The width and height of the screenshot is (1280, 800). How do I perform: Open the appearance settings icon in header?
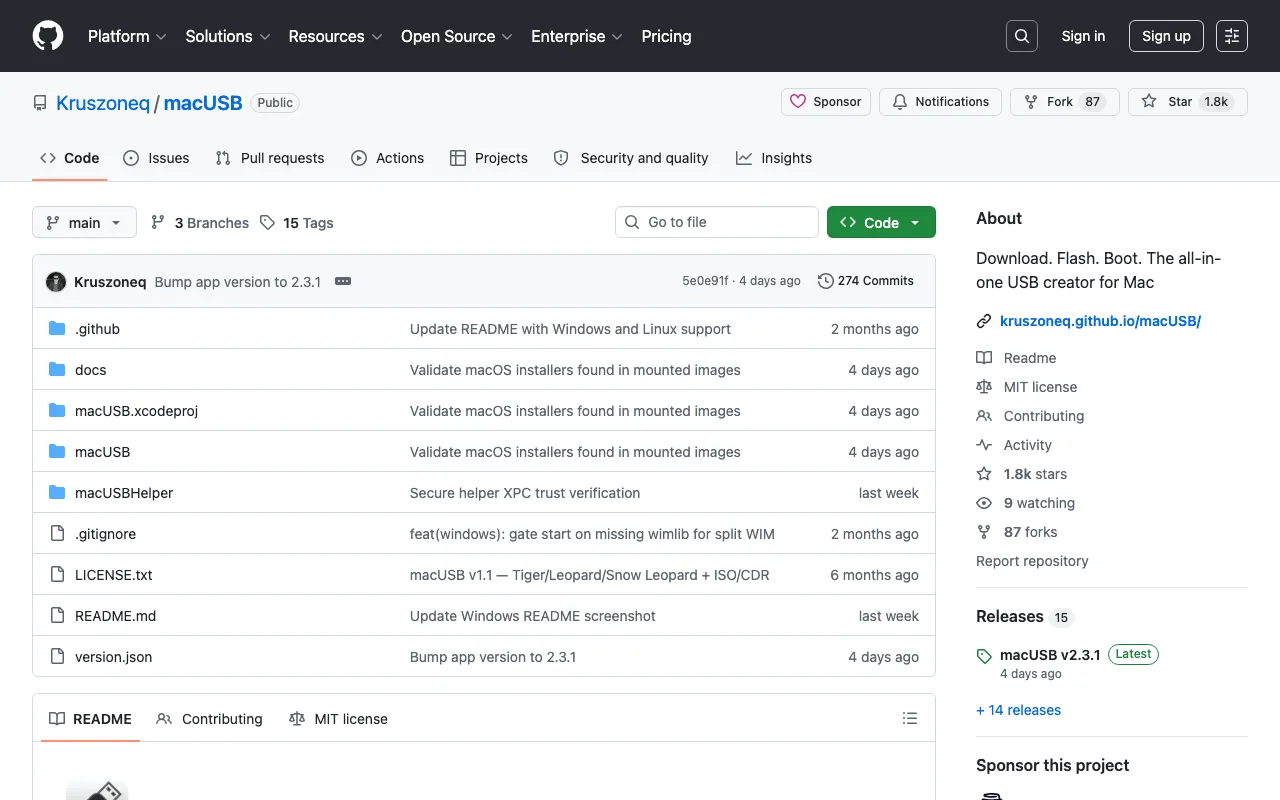click(x=1232, y=36)
